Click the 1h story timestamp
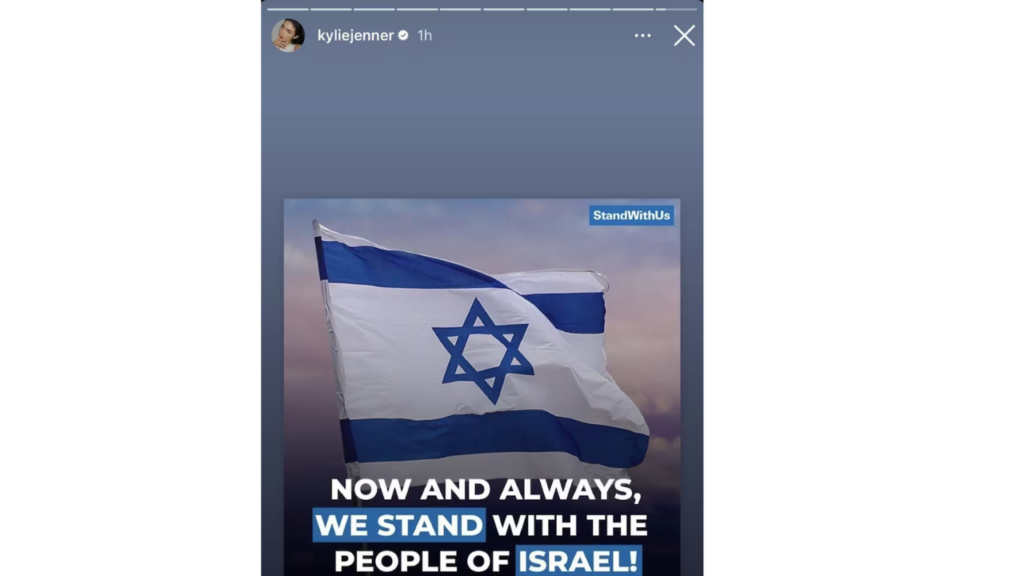 point(425,35)
